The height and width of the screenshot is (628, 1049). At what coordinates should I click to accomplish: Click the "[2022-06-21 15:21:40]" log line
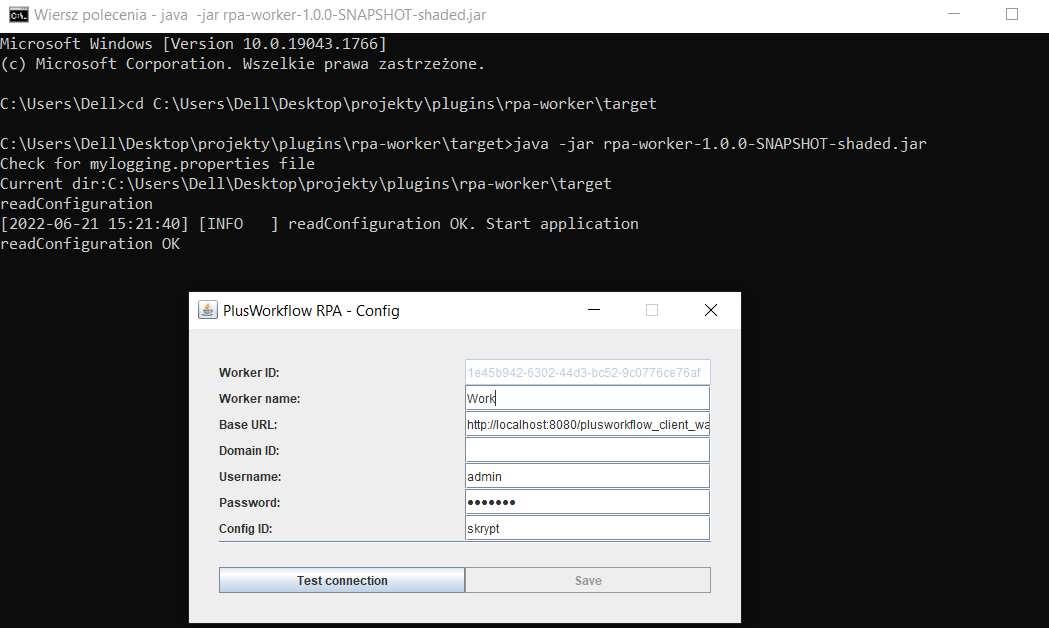[319, 224]
